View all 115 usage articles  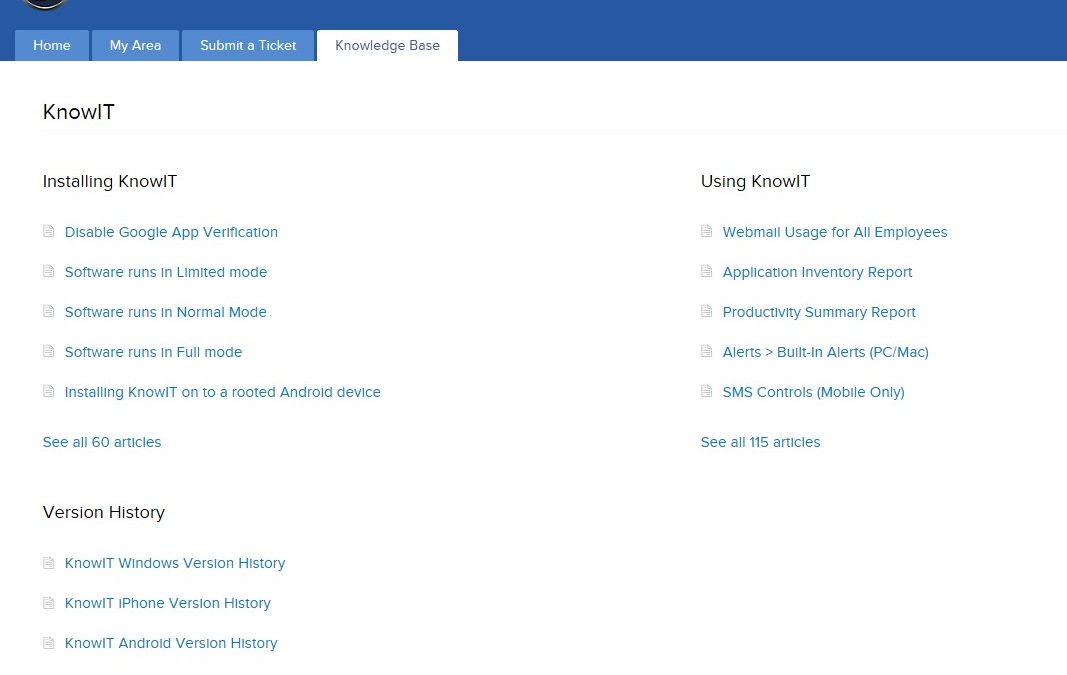point(761,442)
